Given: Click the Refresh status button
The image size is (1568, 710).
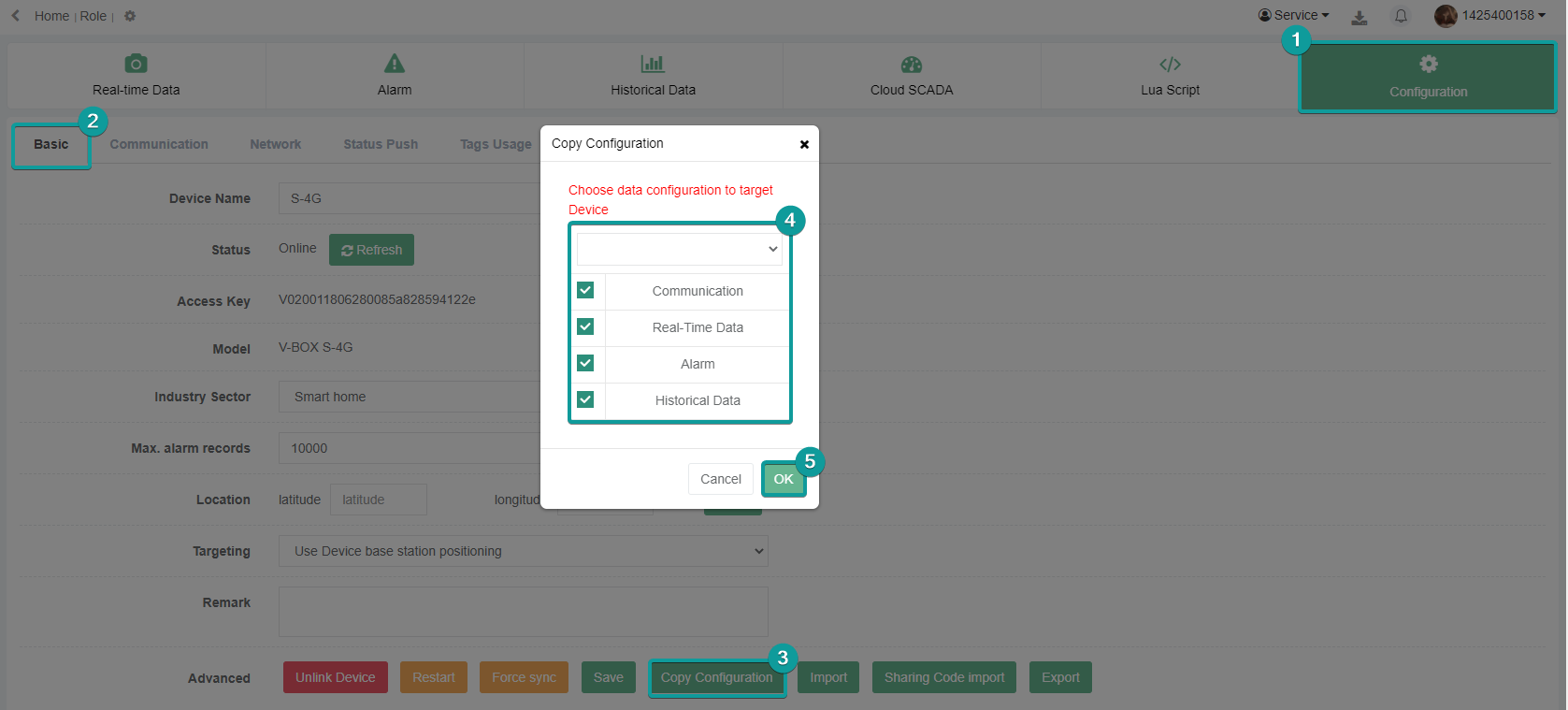Looking at the screenshot, I should tap(371, 250).
